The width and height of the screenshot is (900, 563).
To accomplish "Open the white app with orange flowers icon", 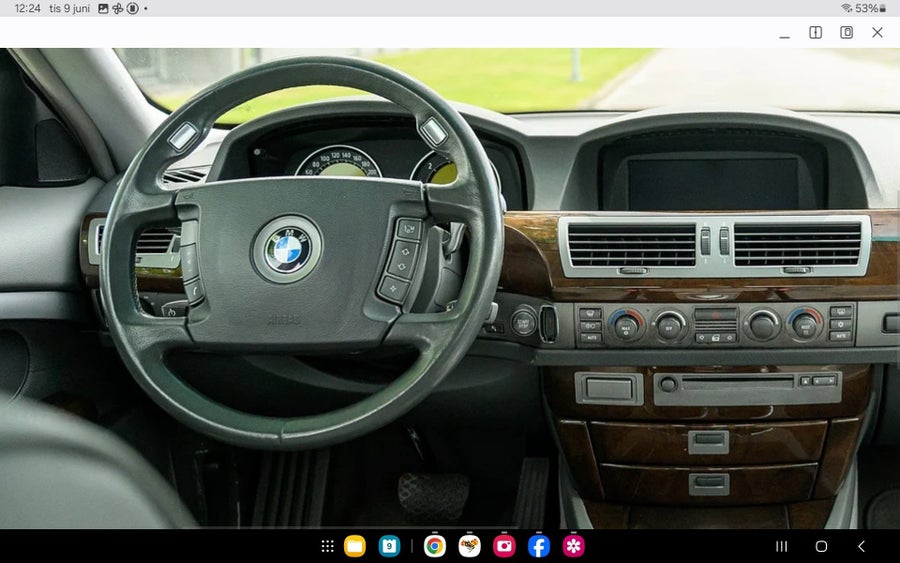I will tap(470, 546).
